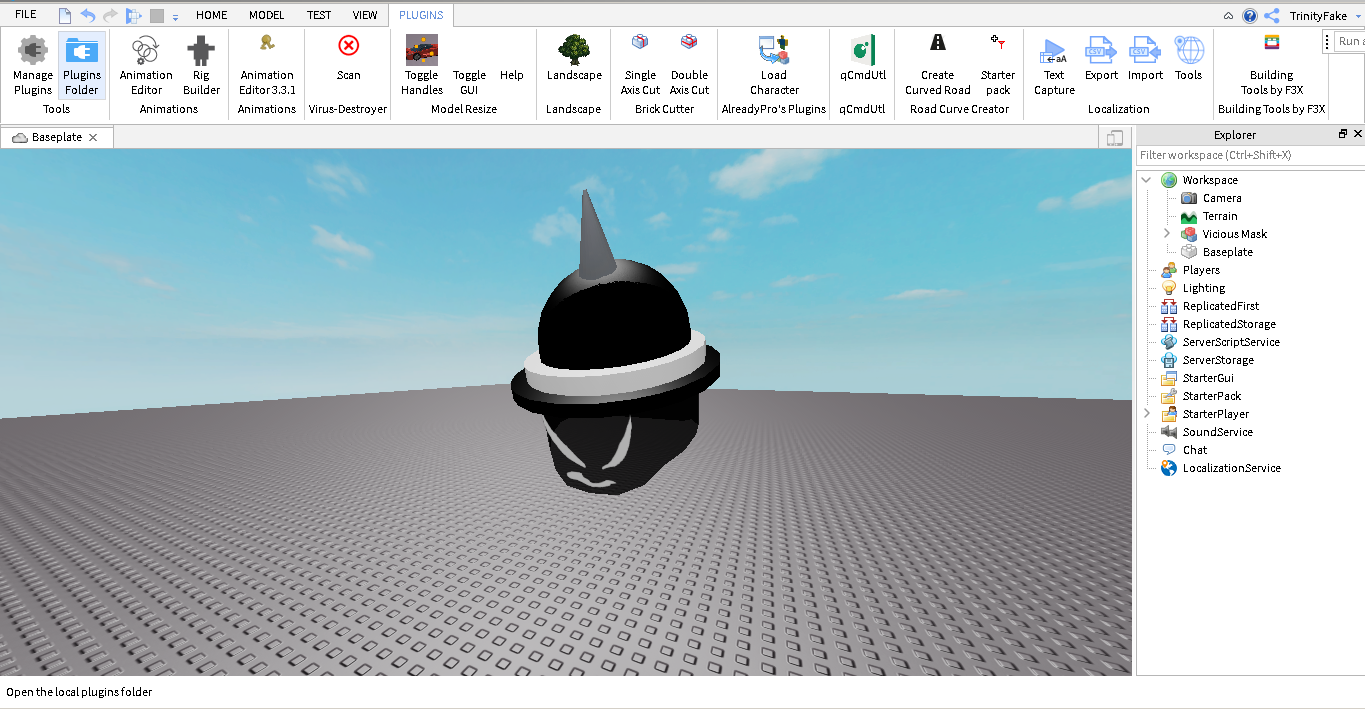
Task: Select StarterPack in Explorer
Action: click(1211, 396)
